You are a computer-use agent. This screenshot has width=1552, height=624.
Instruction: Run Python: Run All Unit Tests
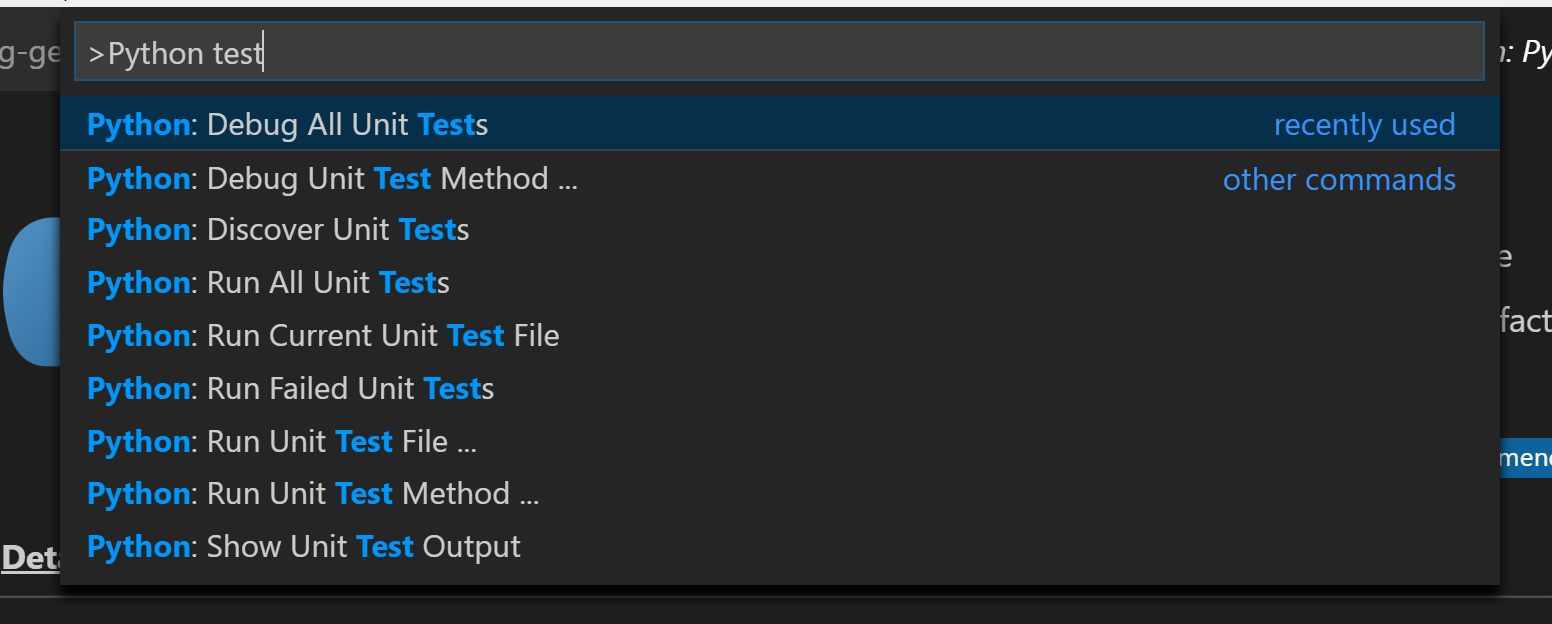click(x=265, y=282)
